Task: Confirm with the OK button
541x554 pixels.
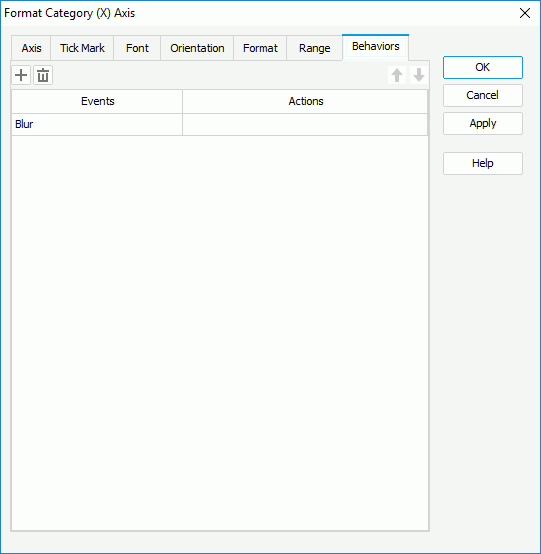Action: (483, 67)
